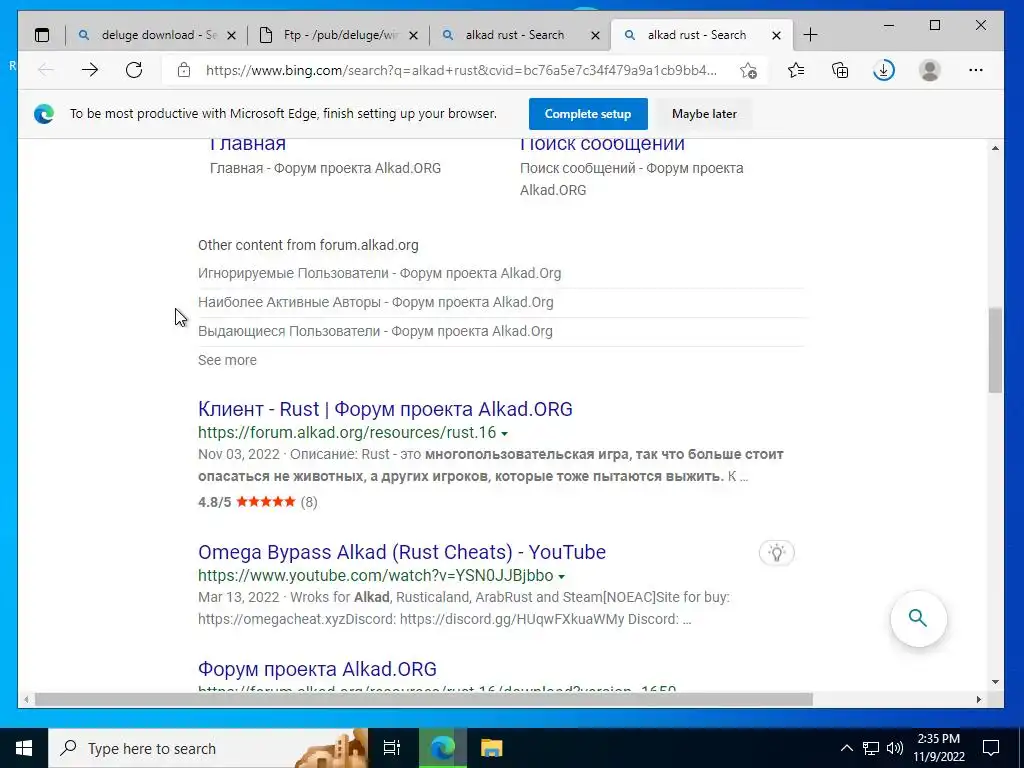The image size is (1024, 768).
Task: Open Игнорируемые Пользователи forum link
Action: [x=379, y=273]
